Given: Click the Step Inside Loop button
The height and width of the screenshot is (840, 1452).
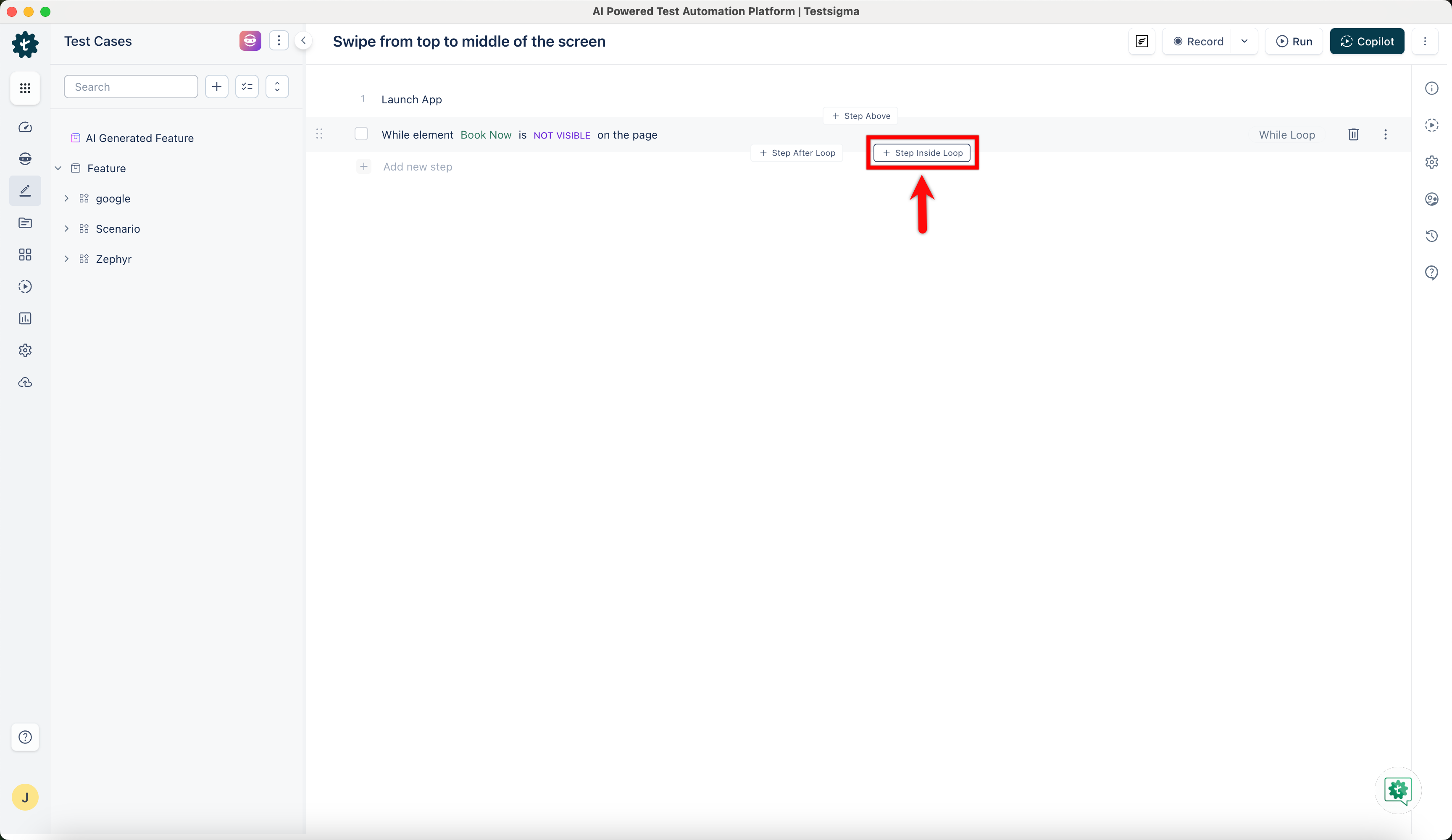Looking at the screenshot, I should tap(922, 153).
